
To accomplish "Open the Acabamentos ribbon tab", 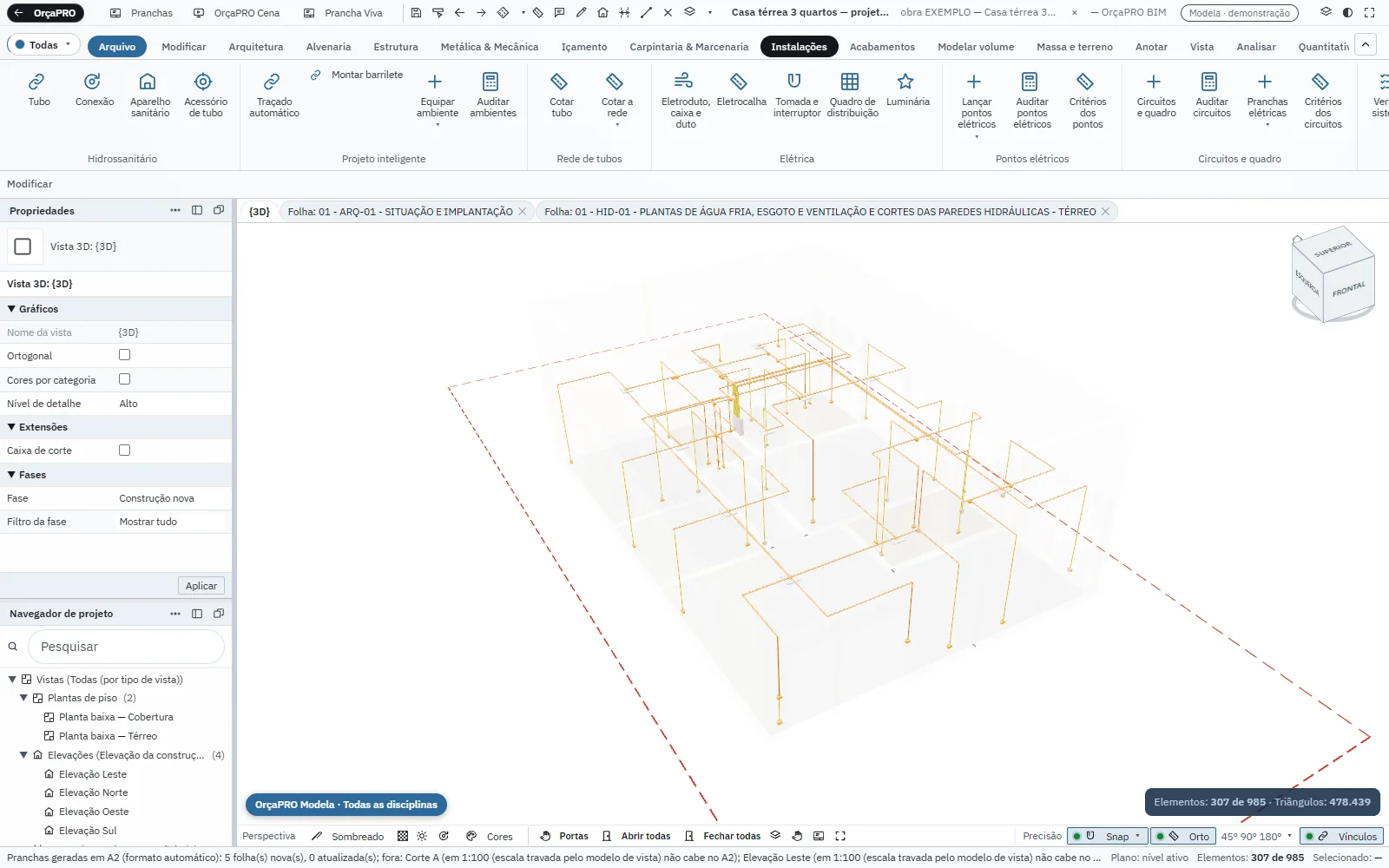I will (x=882, y=47).
